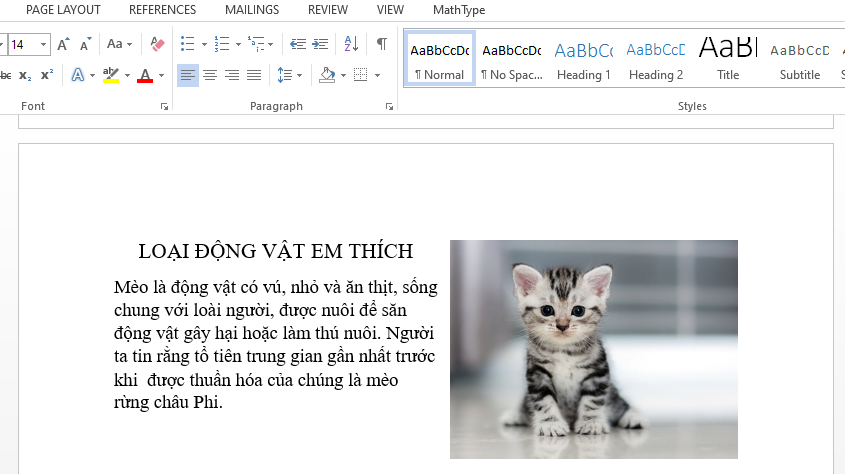Apply subscript formatting
This screenshot has height=474, width=845.
click(x=25, y=75)
